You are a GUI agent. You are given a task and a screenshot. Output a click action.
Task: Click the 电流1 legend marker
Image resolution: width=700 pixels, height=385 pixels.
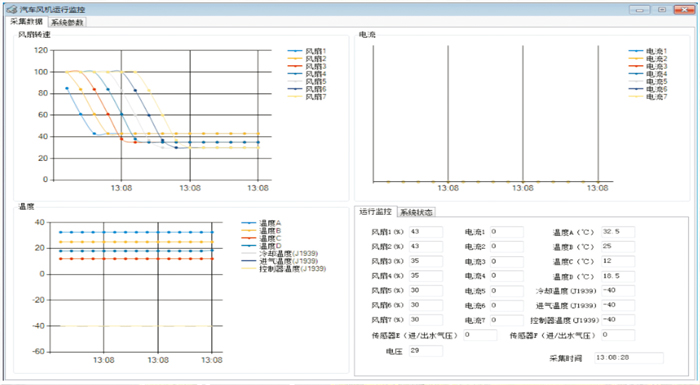(636, 51)
